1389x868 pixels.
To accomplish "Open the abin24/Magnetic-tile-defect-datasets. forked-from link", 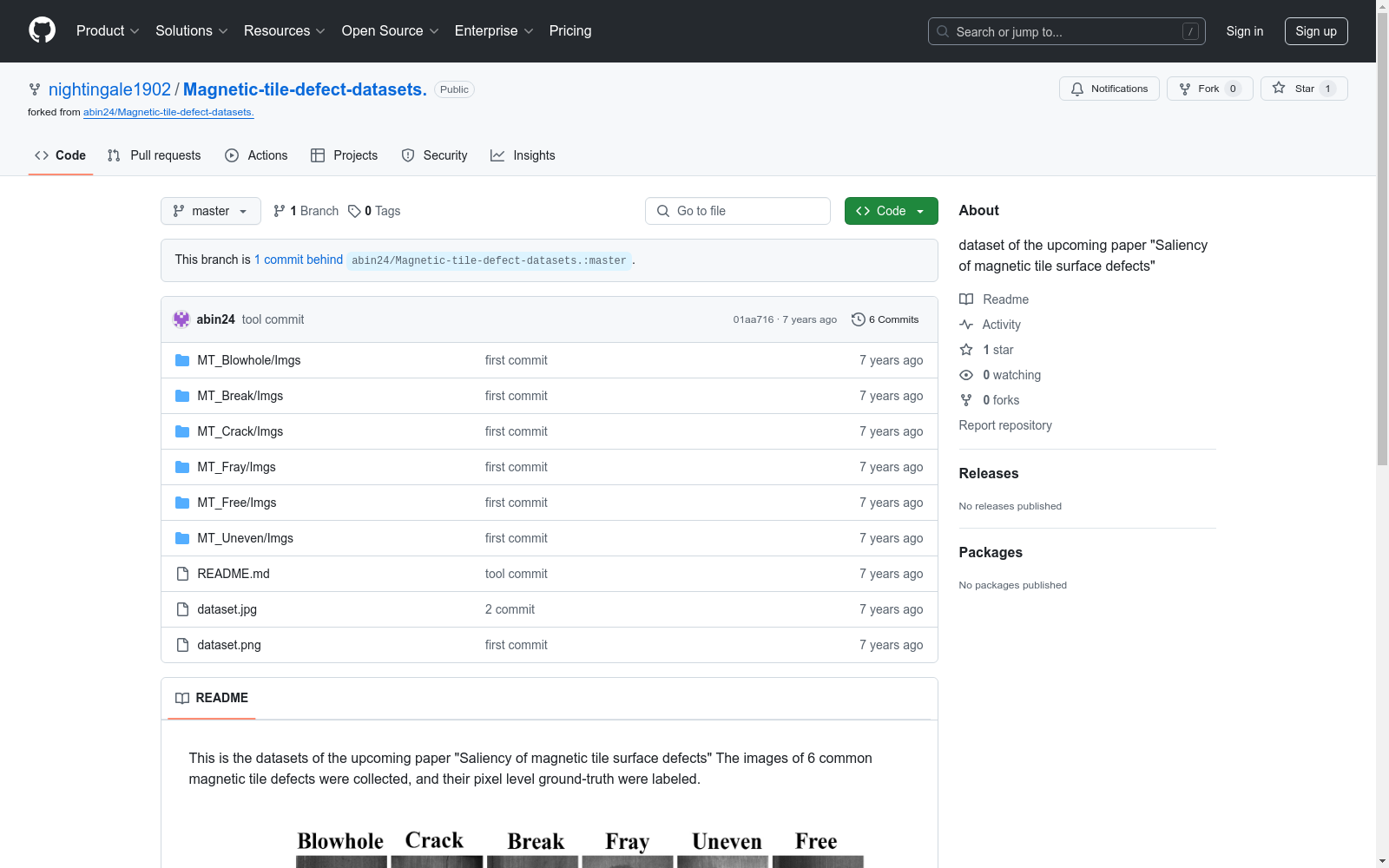I will 168,112.
